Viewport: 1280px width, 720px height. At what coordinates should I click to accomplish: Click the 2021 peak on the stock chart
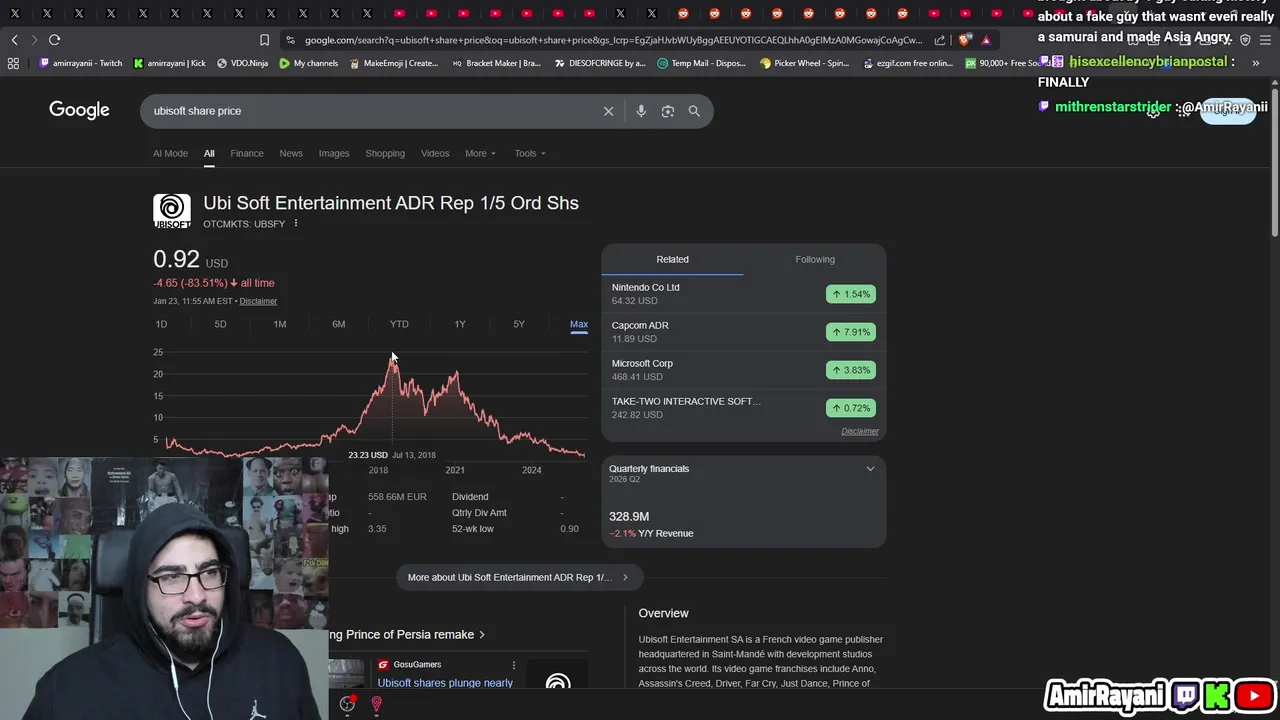pos(456,374)
